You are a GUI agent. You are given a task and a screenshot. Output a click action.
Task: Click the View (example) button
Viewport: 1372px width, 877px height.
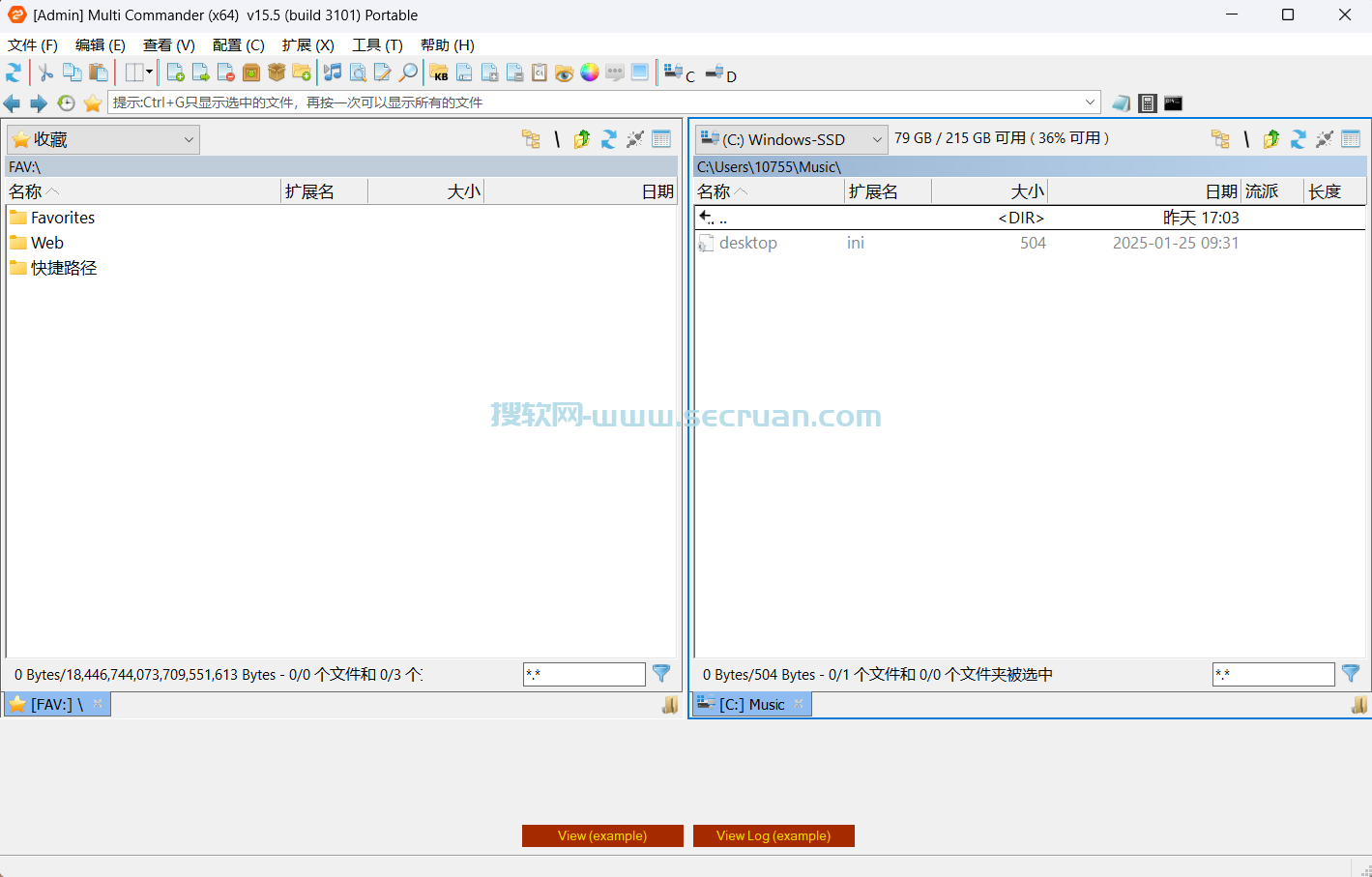[x=602, y=835]
